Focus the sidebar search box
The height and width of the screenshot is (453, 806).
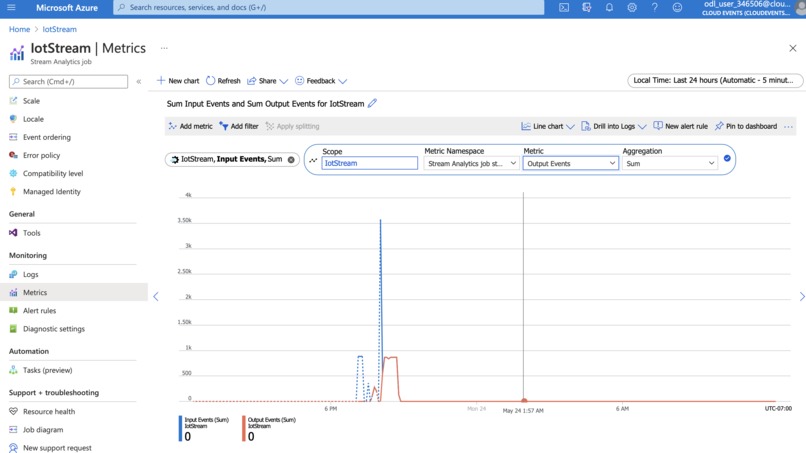68,81
